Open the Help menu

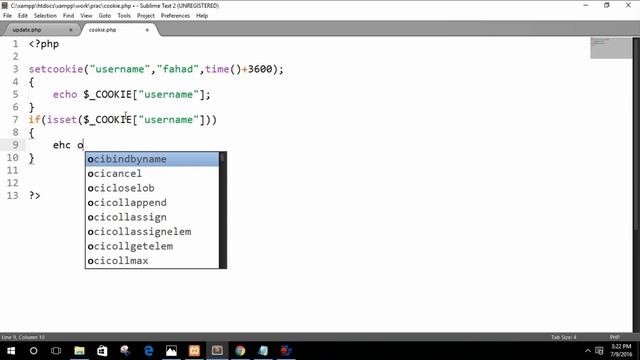tap(202, 16)
